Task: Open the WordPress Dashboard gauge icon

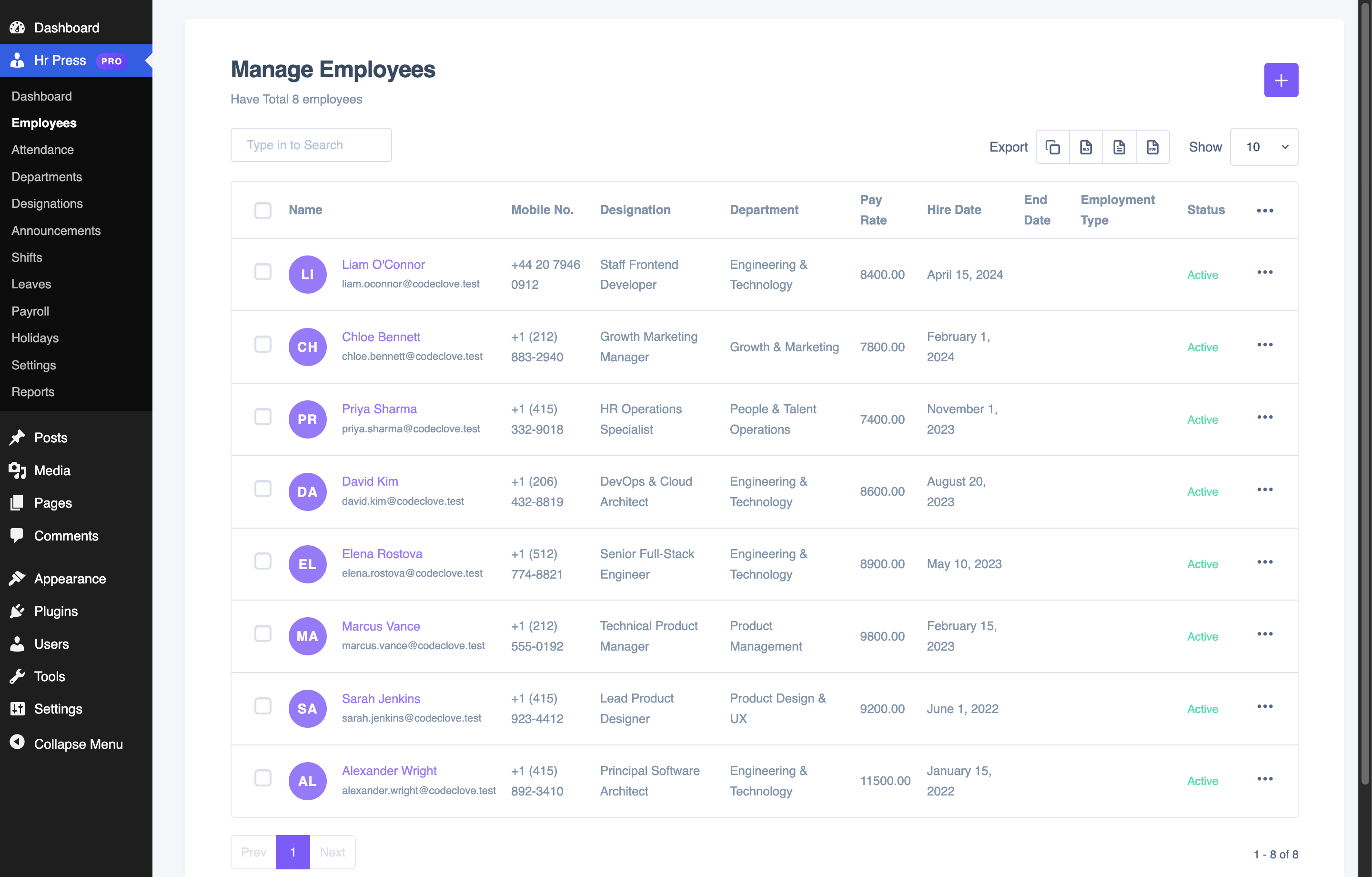Action: tap(17, 27)
